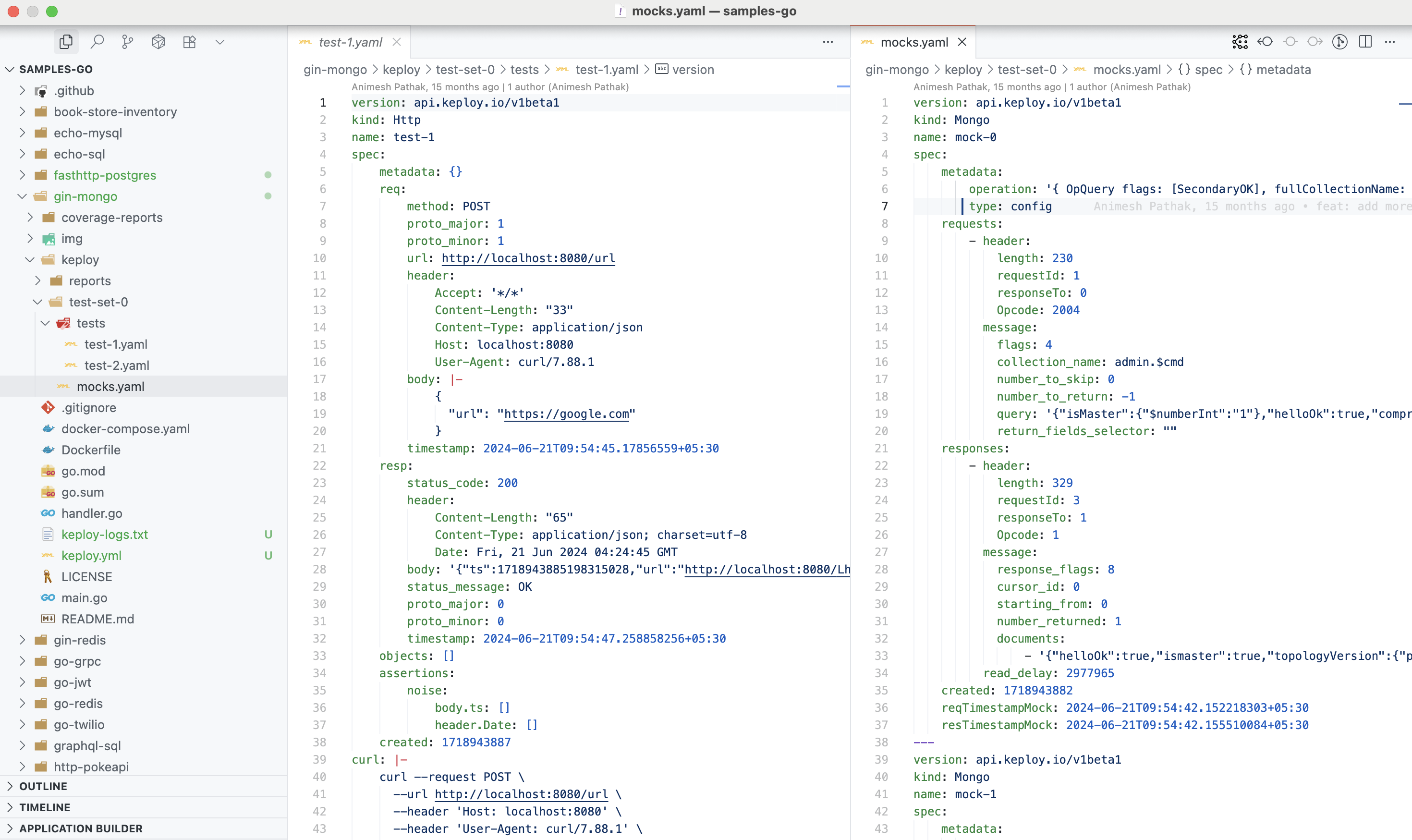The width and height of the screenshot is (1412, 840).
Task: Show additional sidebar views chevron
Action: 220,42
